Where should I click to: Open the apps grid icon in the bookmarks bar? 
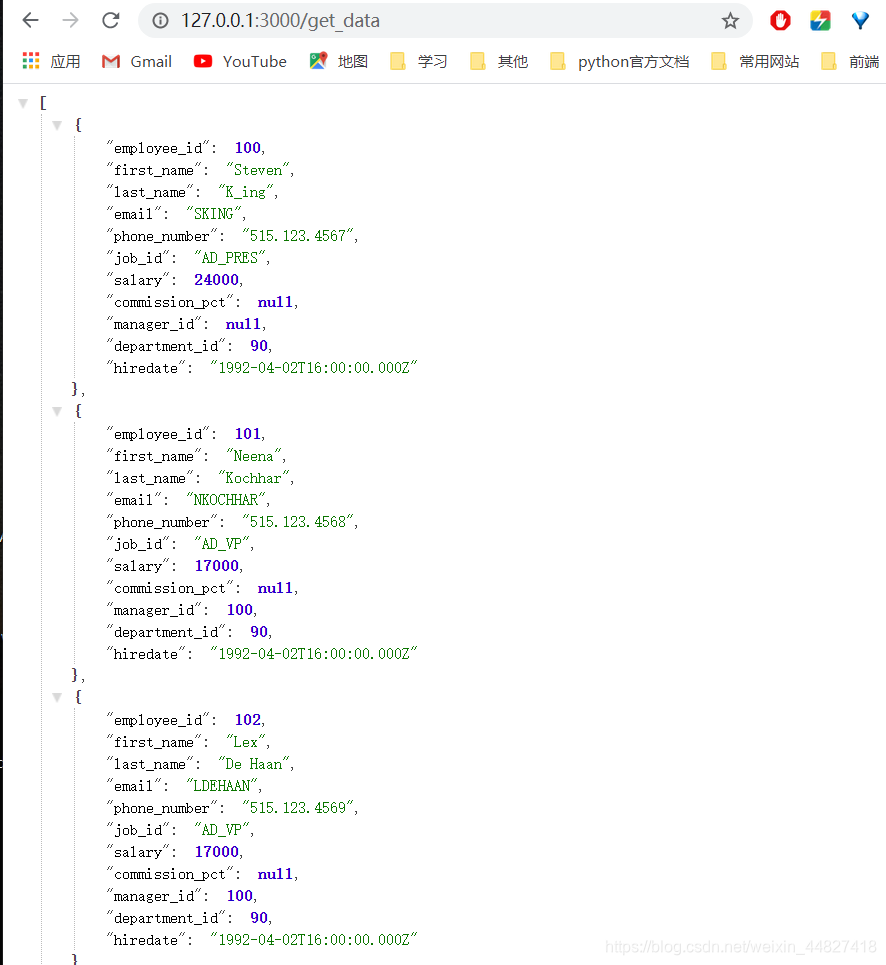31,61
